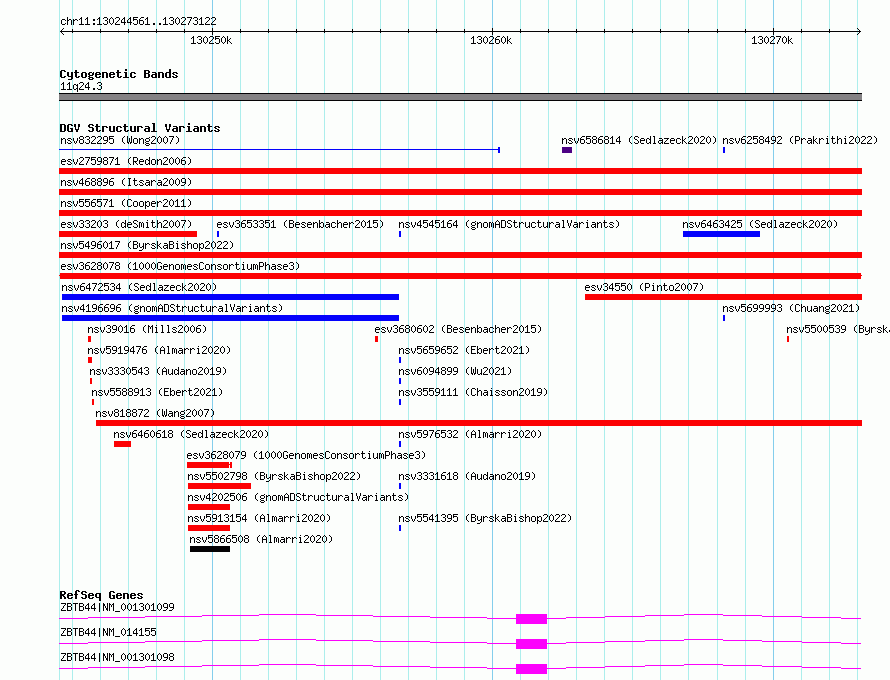Screen dimensions: 890x680
Task: Select nsv3330543 (Audano2019) label
Action: 158,371
